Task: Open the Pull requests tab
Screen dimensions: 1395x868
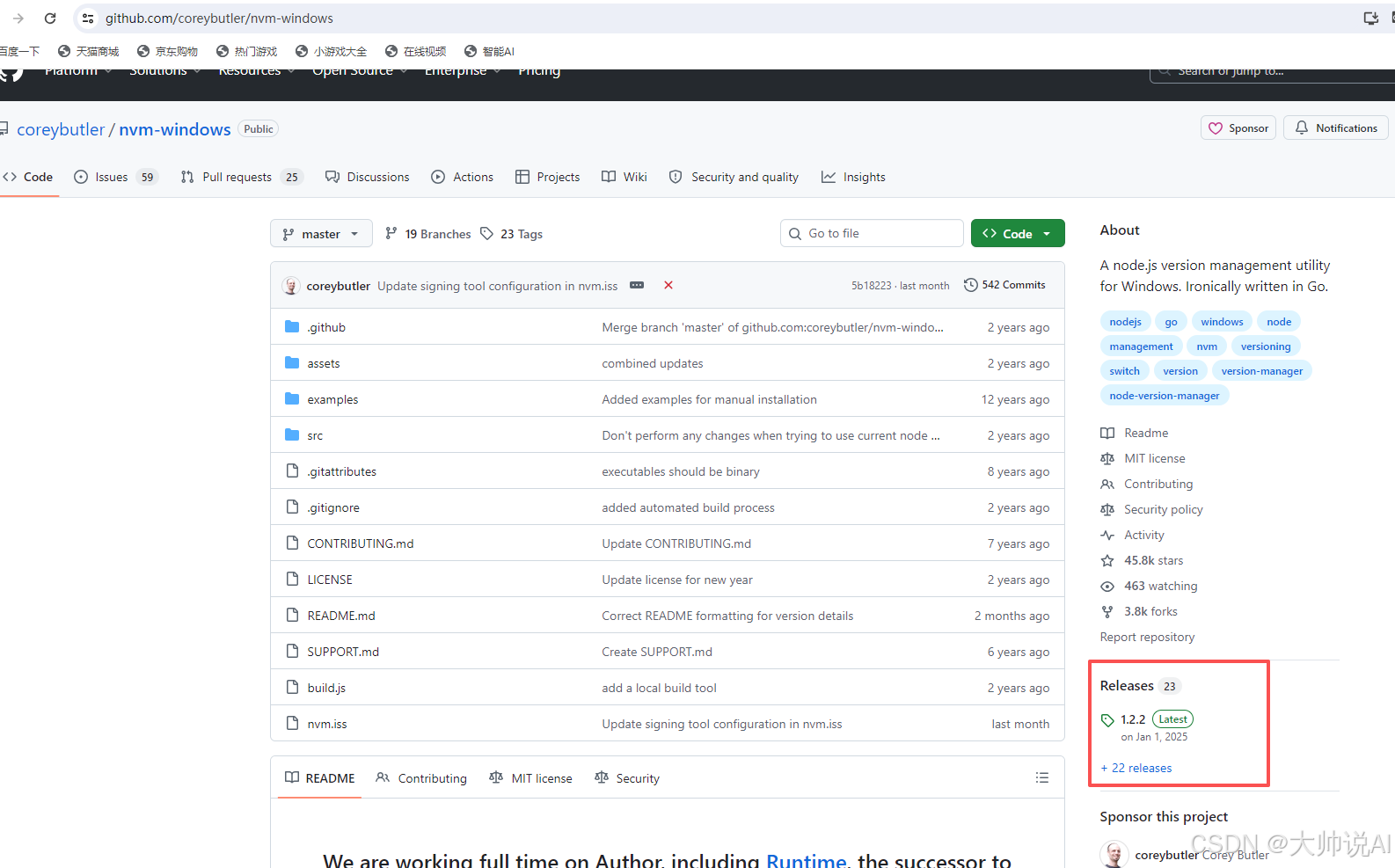Action: pyautogui.click(x=241, y=177)
